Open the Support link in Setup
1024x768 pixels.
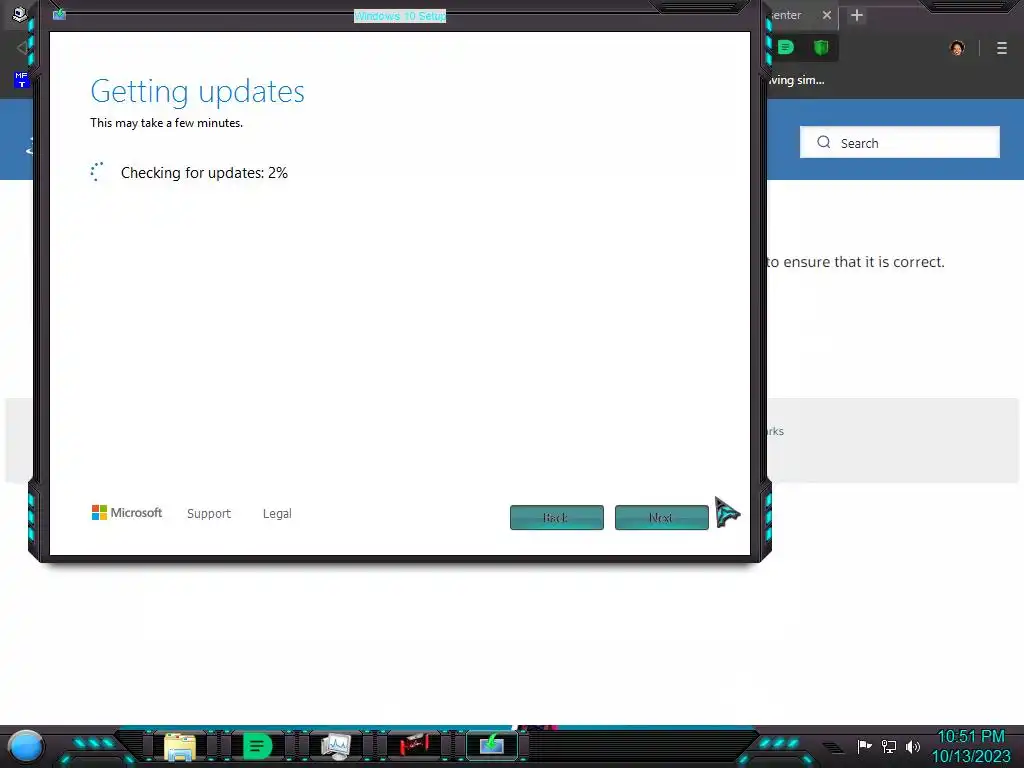pos(209,513)
